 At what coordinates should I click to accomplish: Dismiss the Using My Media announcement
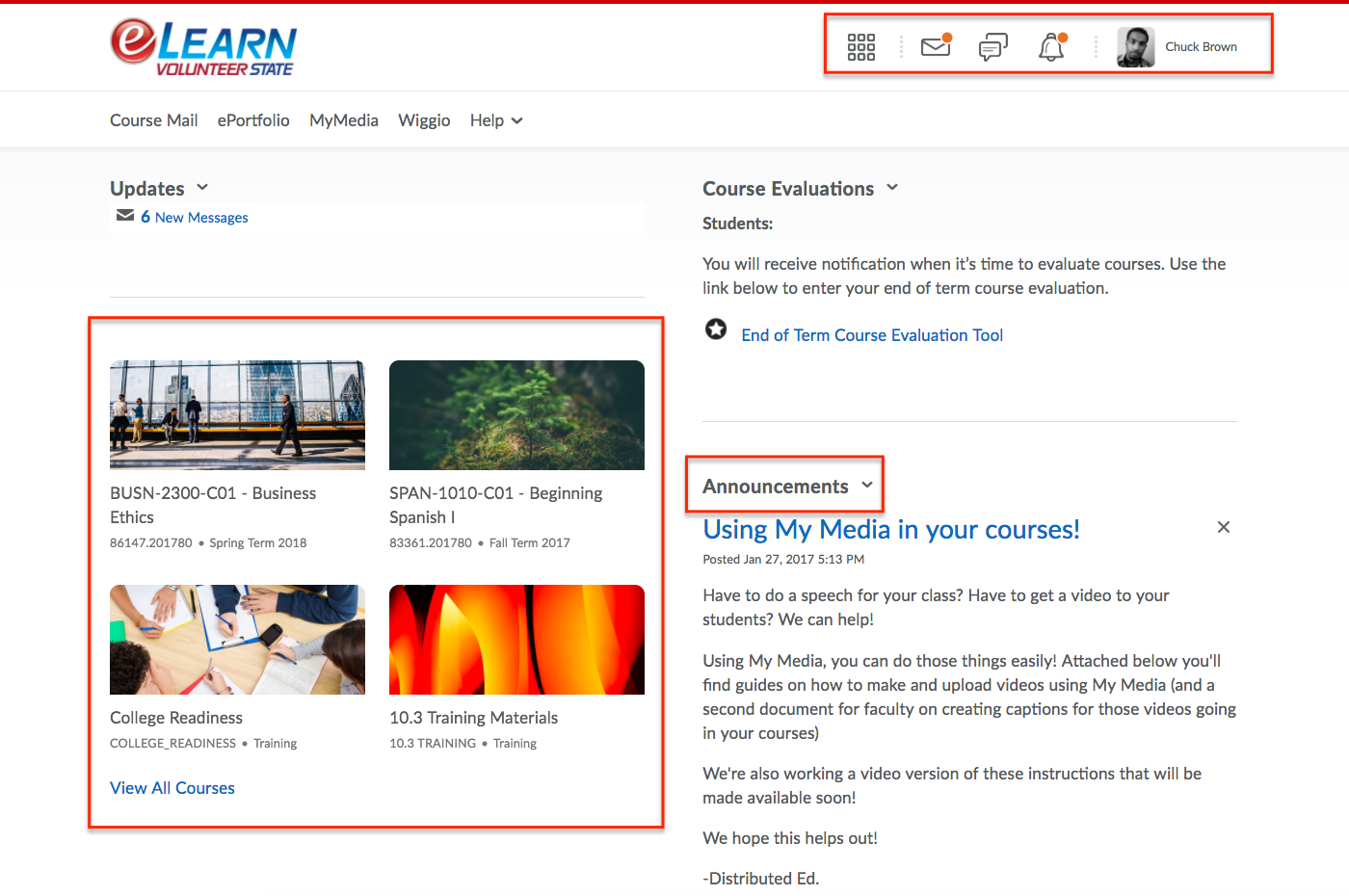pyautogui.click(x=1223, y=527)
